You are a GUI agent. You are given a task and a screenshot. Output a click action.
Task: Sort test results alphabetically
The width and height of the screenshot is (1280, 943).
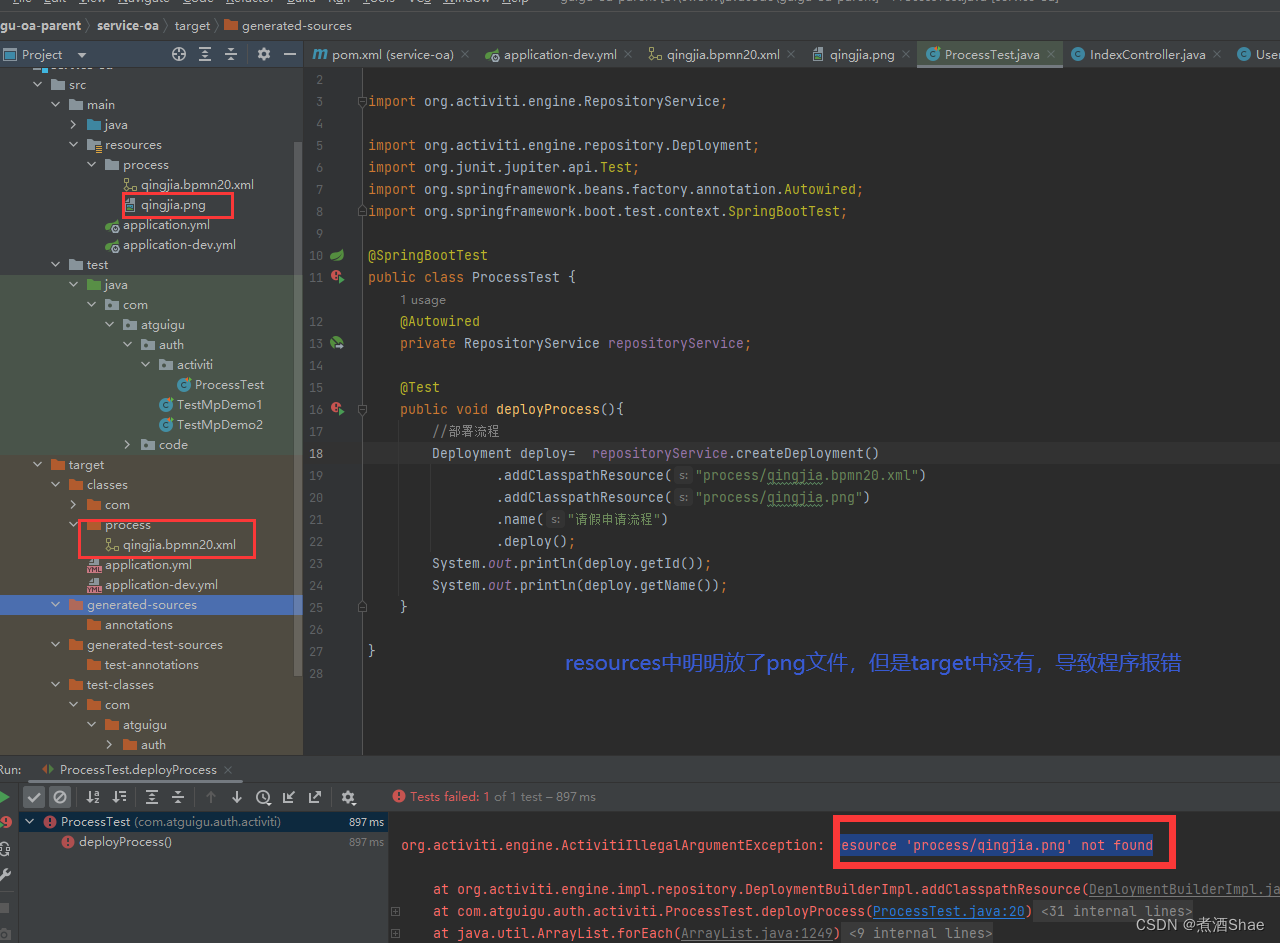(93, 797)
